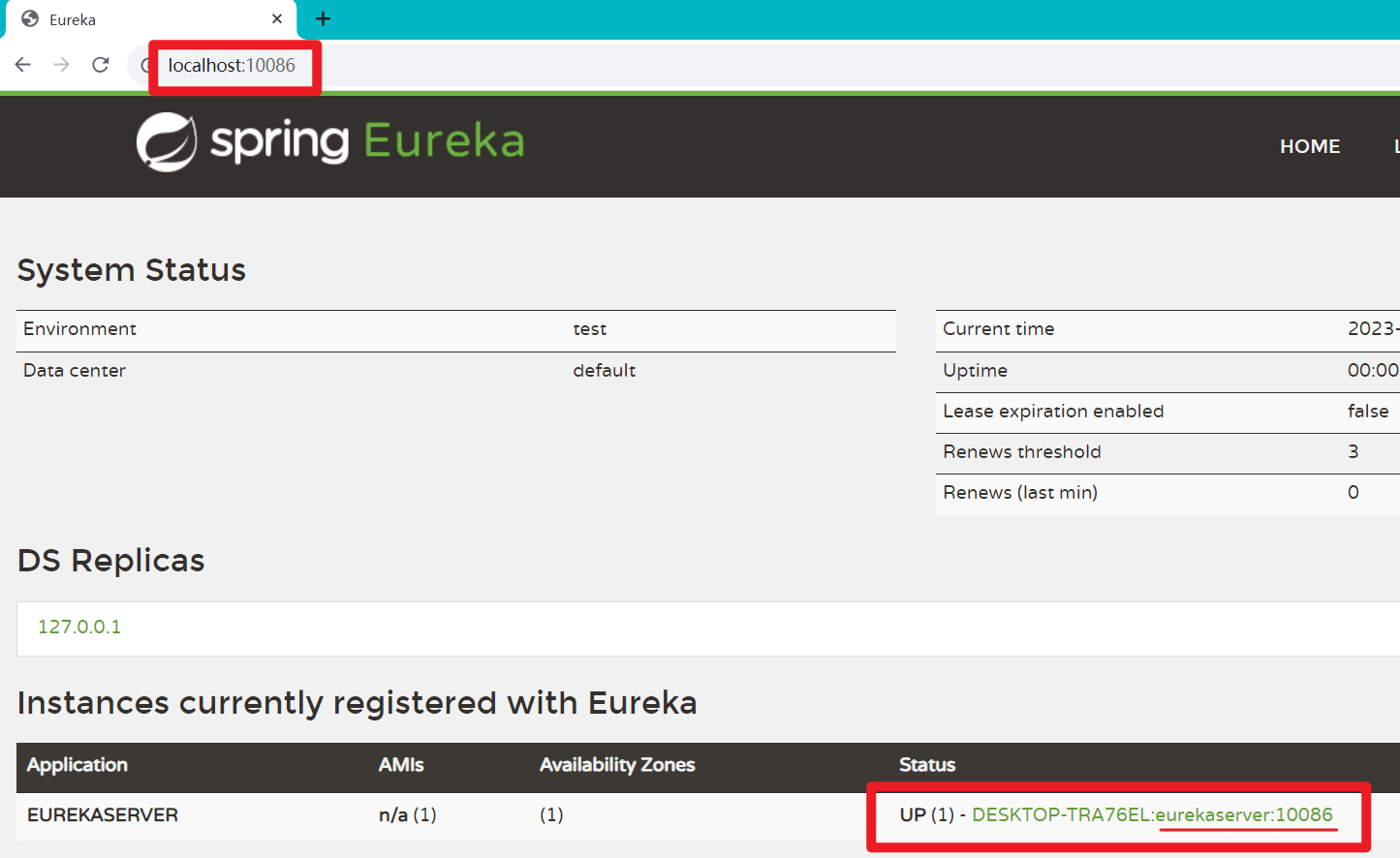1400x858 pixels.
Task: Click the AMIs column header
Action: [x=401, y=765]
